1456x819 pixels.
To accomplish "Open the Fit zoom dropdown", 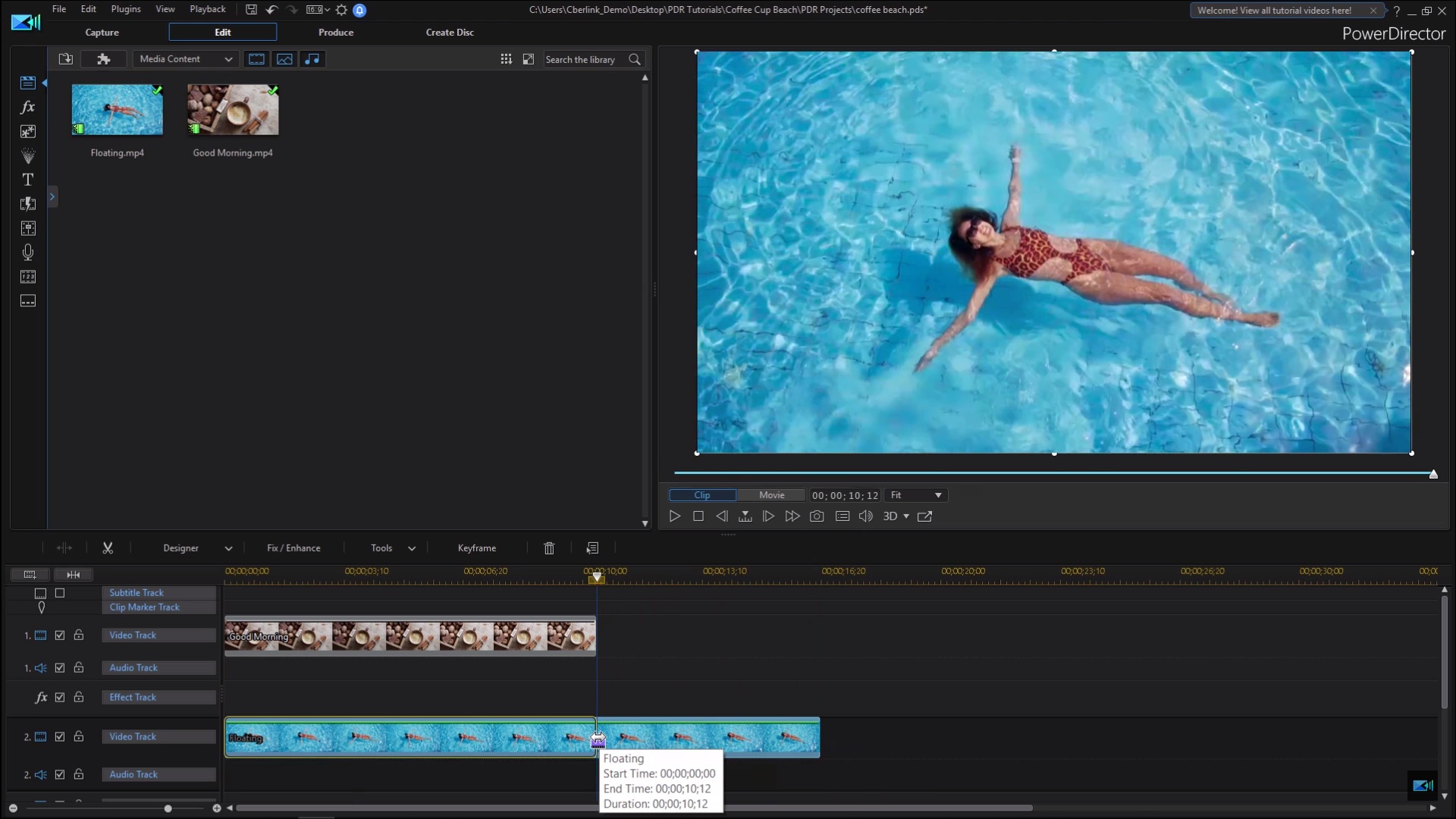I will (916, 495).
